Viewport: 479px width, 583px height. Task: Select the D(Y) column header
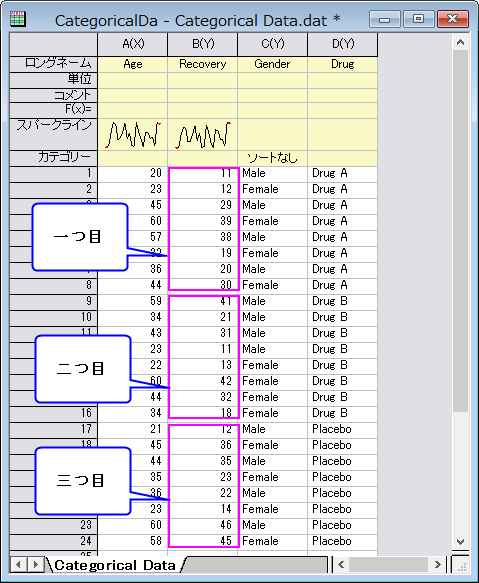[x=343, y=44]
